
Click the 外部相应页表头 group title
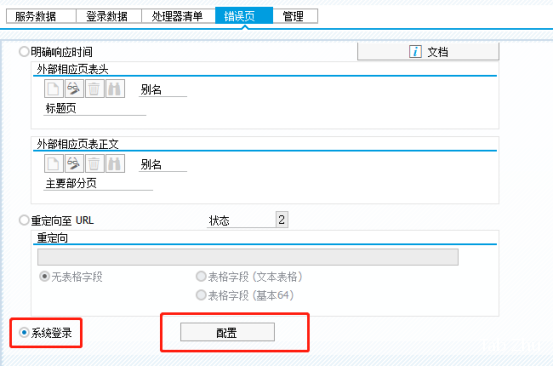click(x=72, y=69)
